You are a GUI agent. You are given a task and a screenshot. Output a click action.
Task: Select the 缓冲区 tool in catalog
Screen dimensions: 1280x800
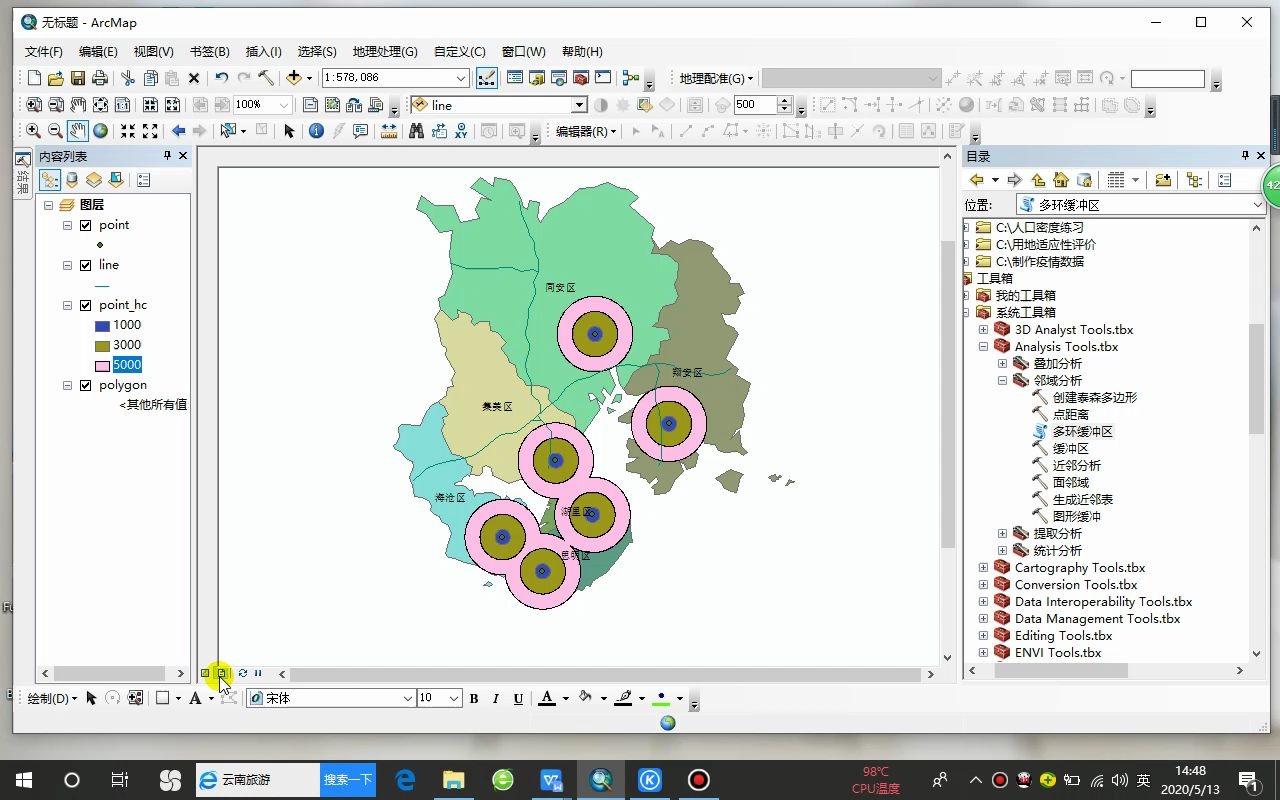(1070, 449)
